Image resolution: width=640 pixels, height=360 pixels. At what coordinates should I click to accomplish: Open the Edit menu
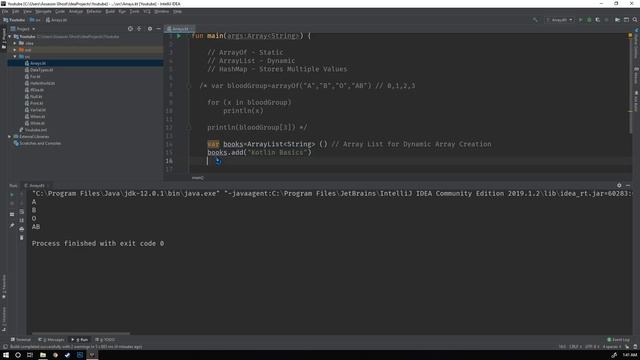[x=16, y=11]
